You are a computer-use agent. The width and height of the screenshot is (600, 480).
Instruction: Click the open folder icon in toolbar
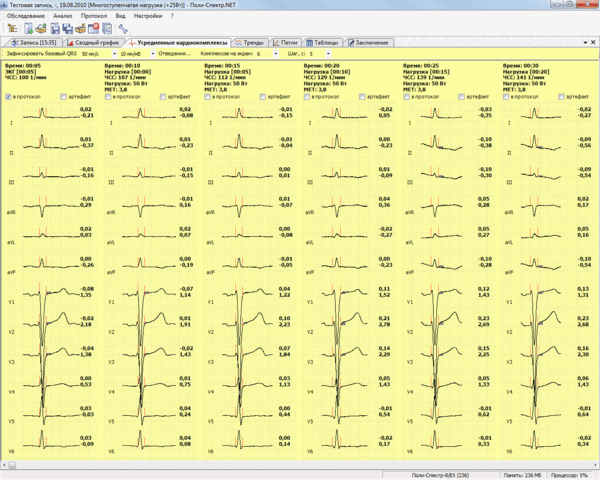pyautogui.click(x=41, y=28)
